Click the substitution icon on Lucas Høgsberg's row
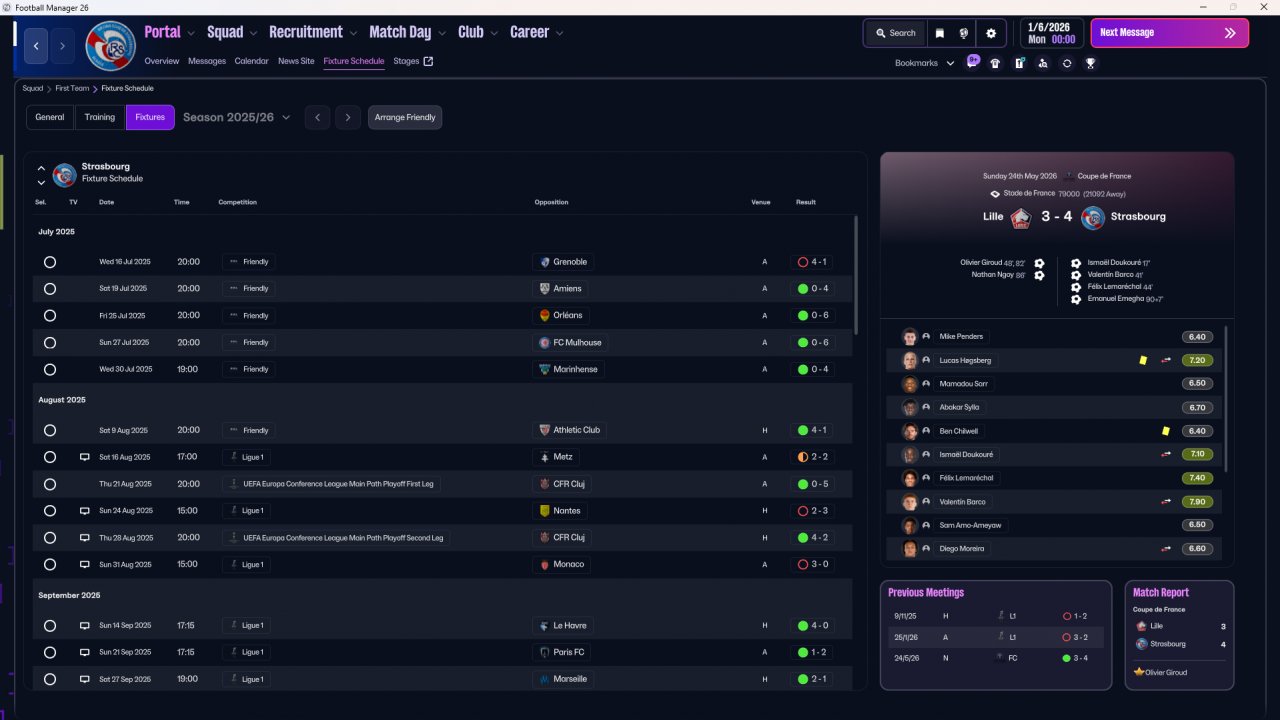This screenshot has height=720, width=1280. tap(1166, 360)
